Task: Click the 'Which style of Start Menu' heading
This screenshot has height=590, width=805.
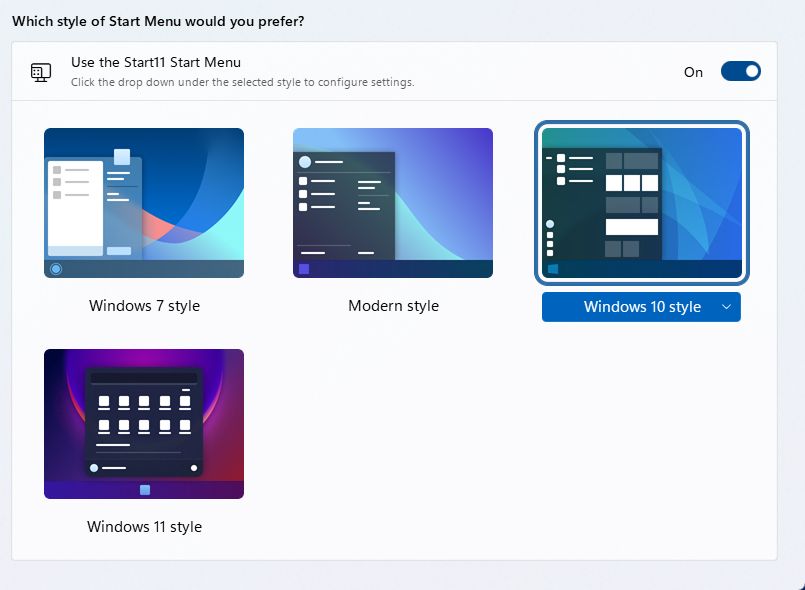Action: [x=158, y=22]
